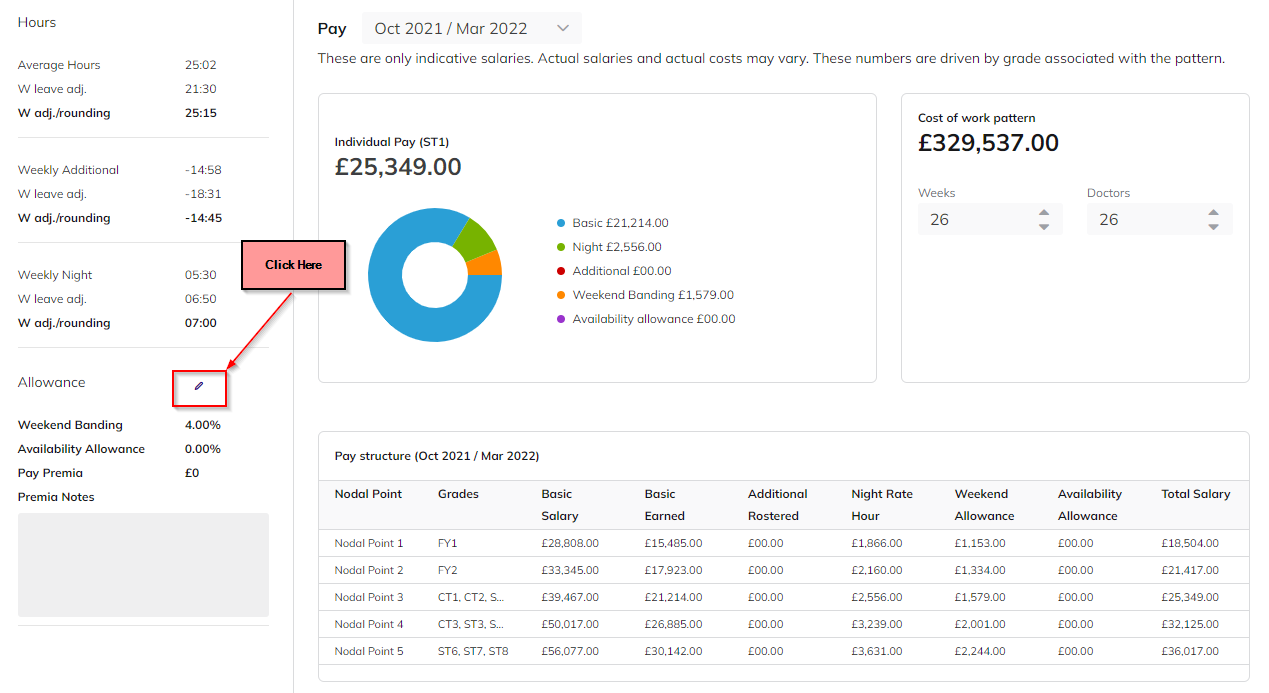1269x693 pixels.
Task: Click the £3,239.00 night rate cell
Action: (877, 624)
